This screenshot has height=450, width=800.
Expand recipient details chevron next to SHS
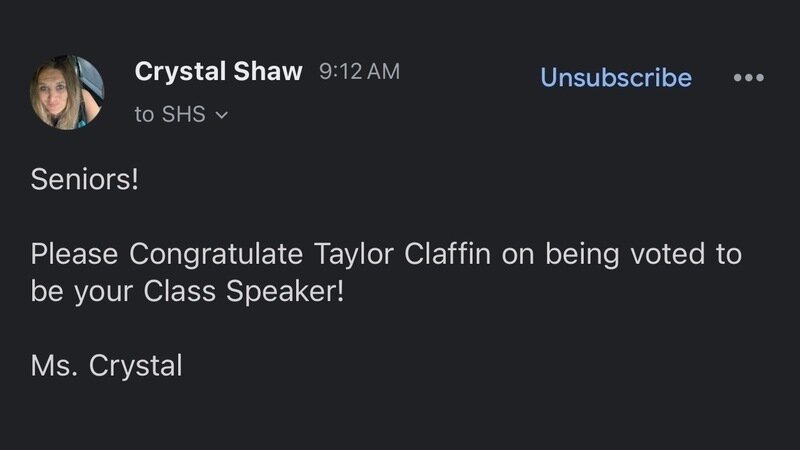[222, 115]
